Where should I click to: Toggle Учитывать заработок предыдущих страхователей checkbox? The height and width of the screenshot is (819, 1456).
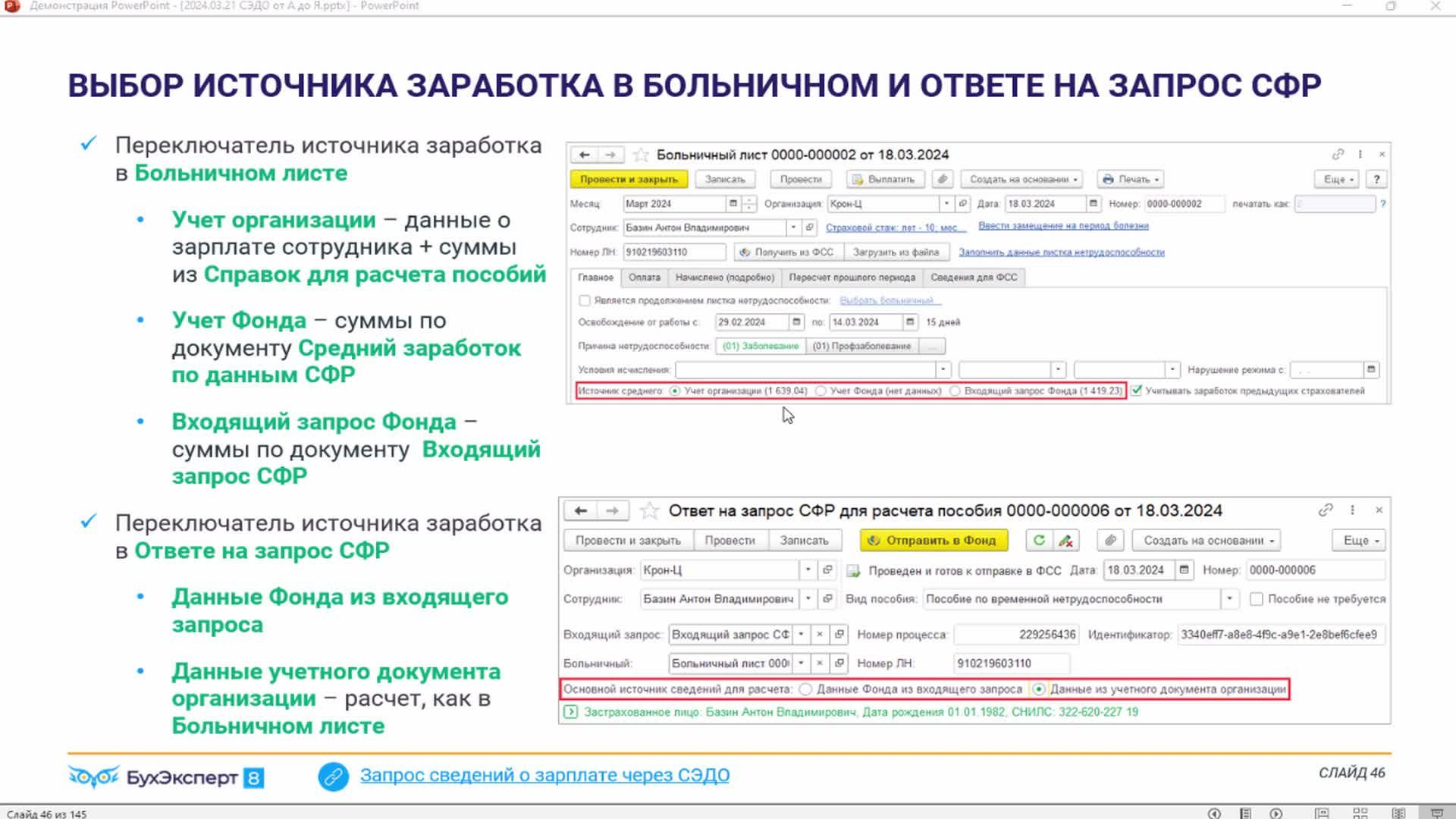pos(1136,391)
